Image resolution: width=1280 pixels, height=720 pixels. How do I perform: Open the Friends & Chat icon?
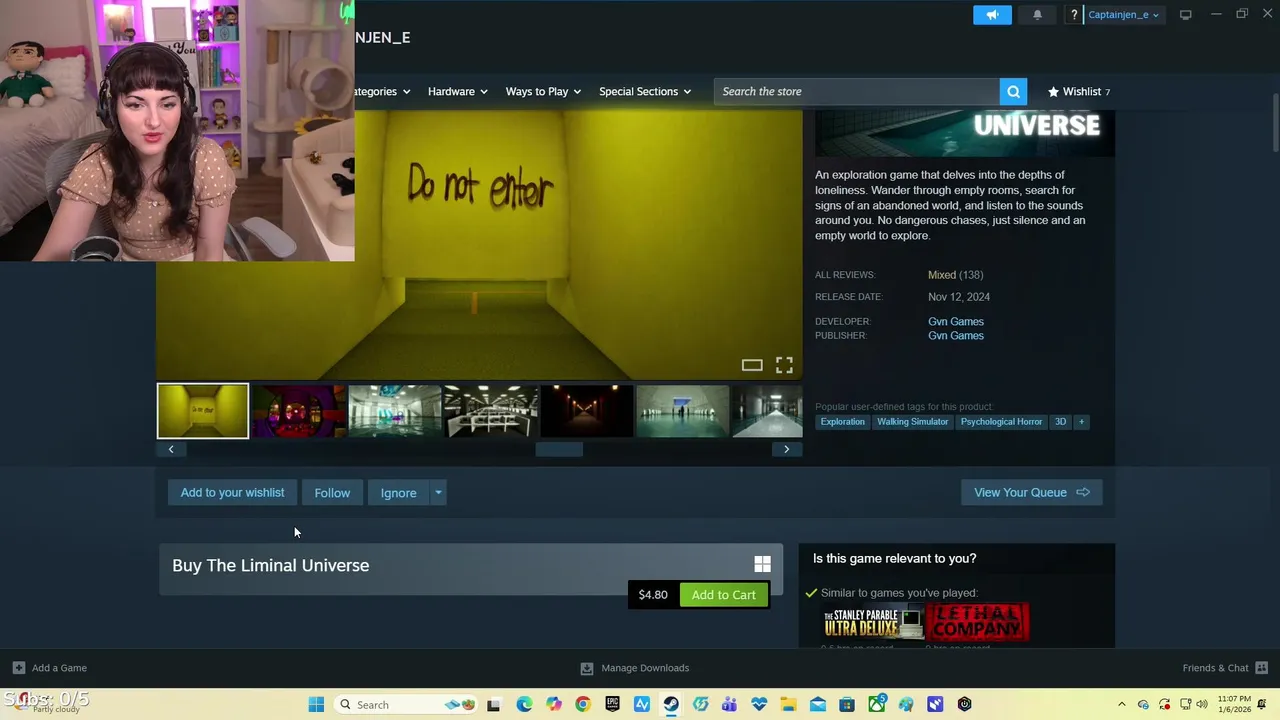pos(1261,668)
